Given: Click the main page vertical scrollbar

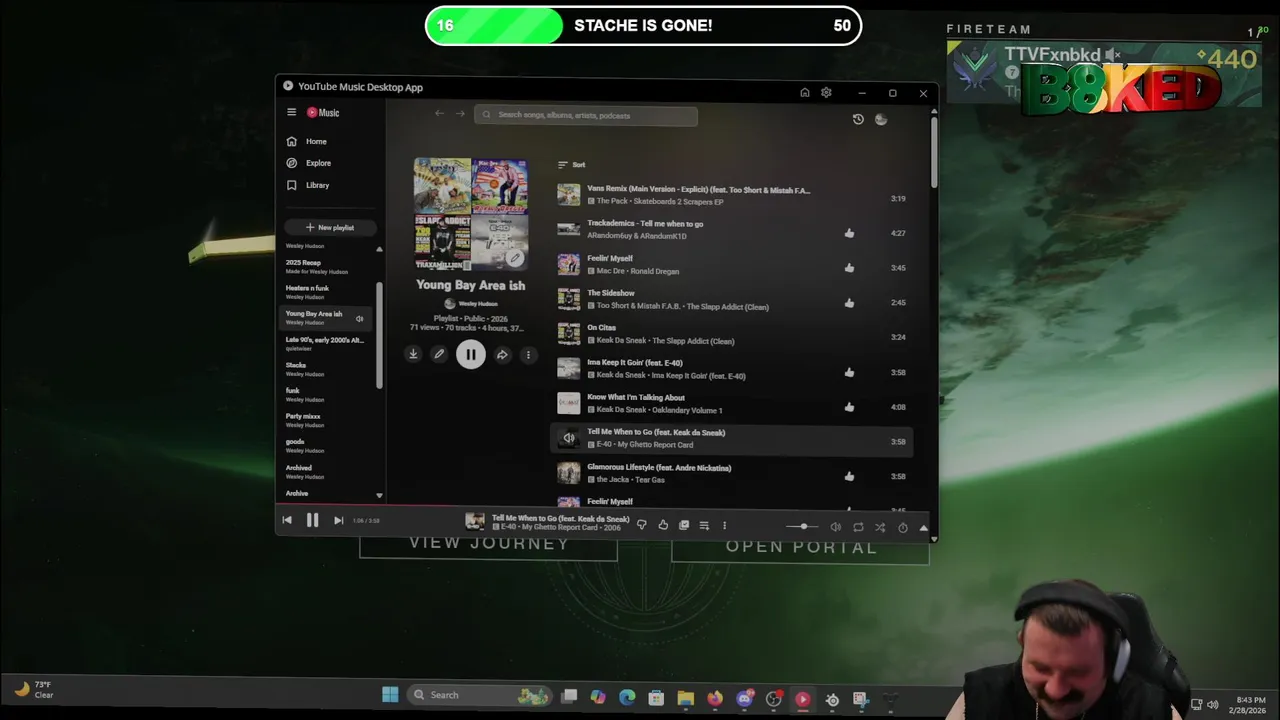Looking at the screenshot, I should (x=934, y=150).
